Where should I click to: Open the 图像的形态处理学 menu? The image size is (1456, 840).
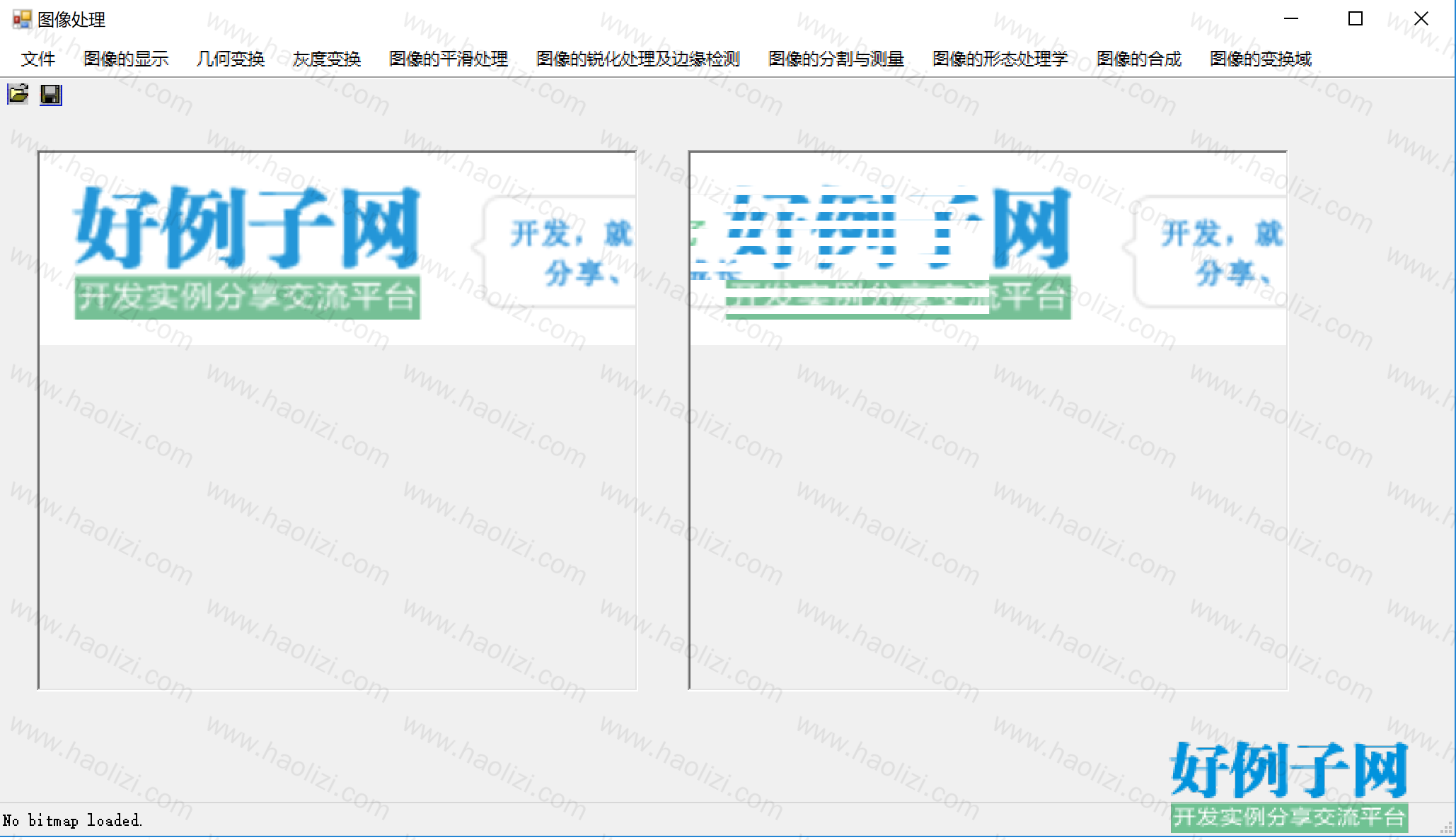pos(1000,59)
